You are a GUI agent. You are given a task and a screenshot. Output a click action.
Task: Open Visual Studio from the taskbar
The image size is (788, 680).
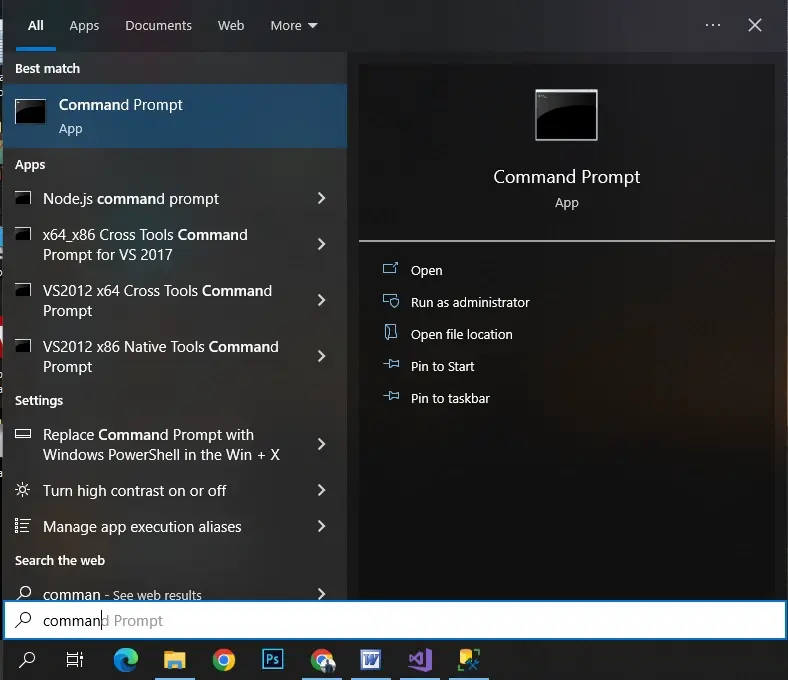(x=420, y=659)
